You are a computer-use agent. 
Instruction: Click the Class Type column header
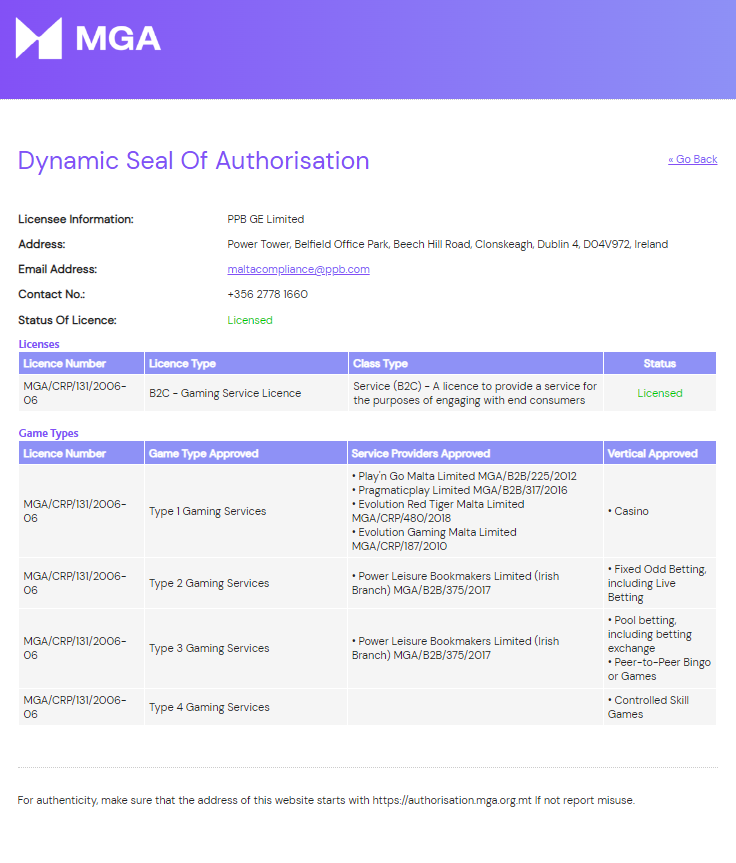pos(476,363)
